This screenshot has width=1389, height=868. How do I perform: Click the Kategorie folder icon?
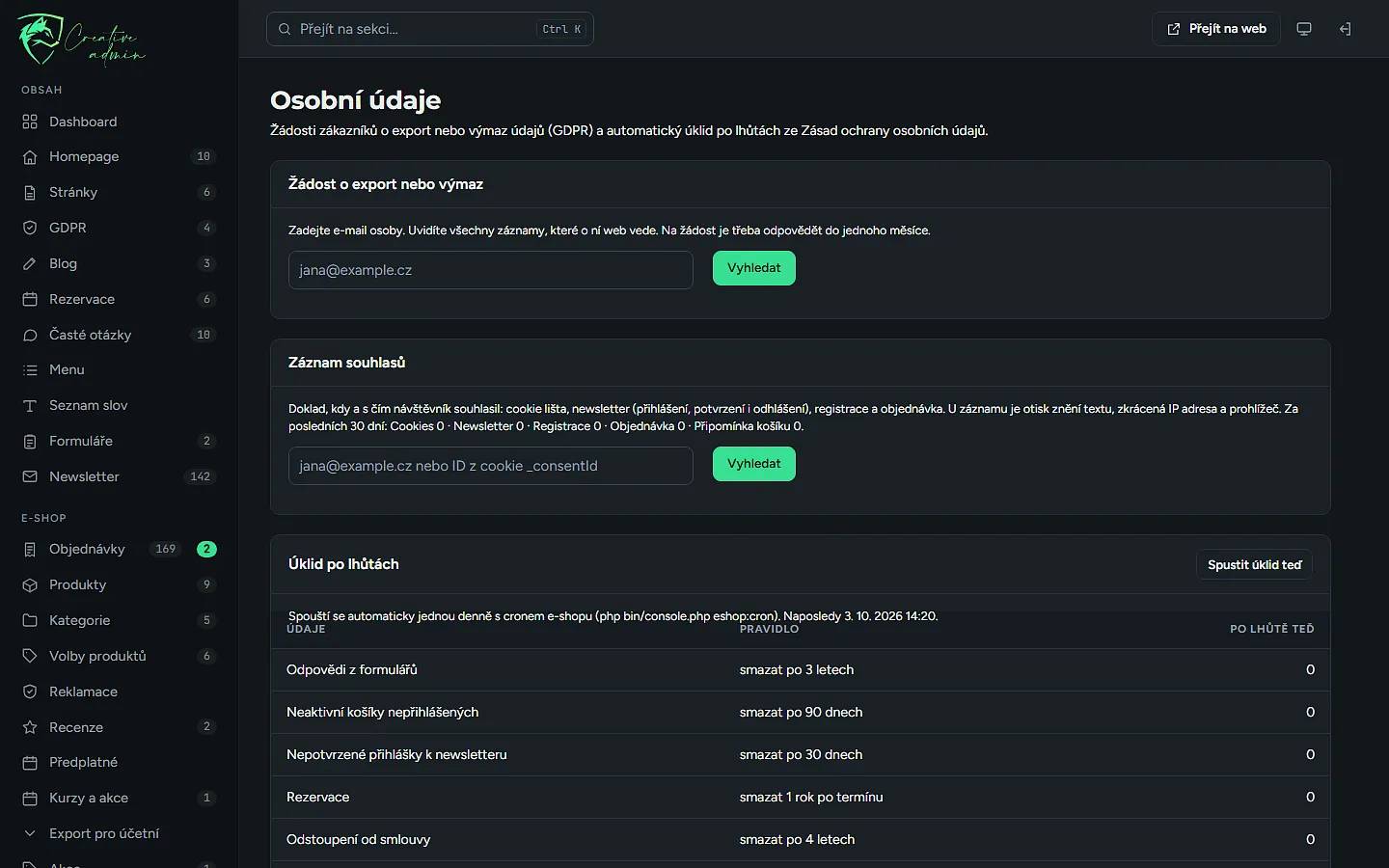coord(30,621)
